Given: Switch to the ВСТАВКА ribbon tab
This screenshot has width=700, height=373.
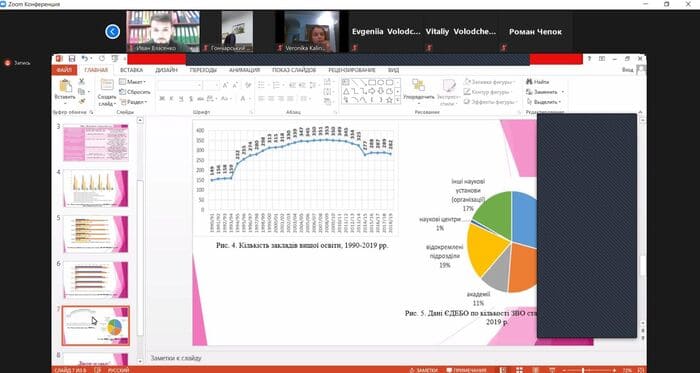Looking at the screenshot, I should tap(132, 70).
